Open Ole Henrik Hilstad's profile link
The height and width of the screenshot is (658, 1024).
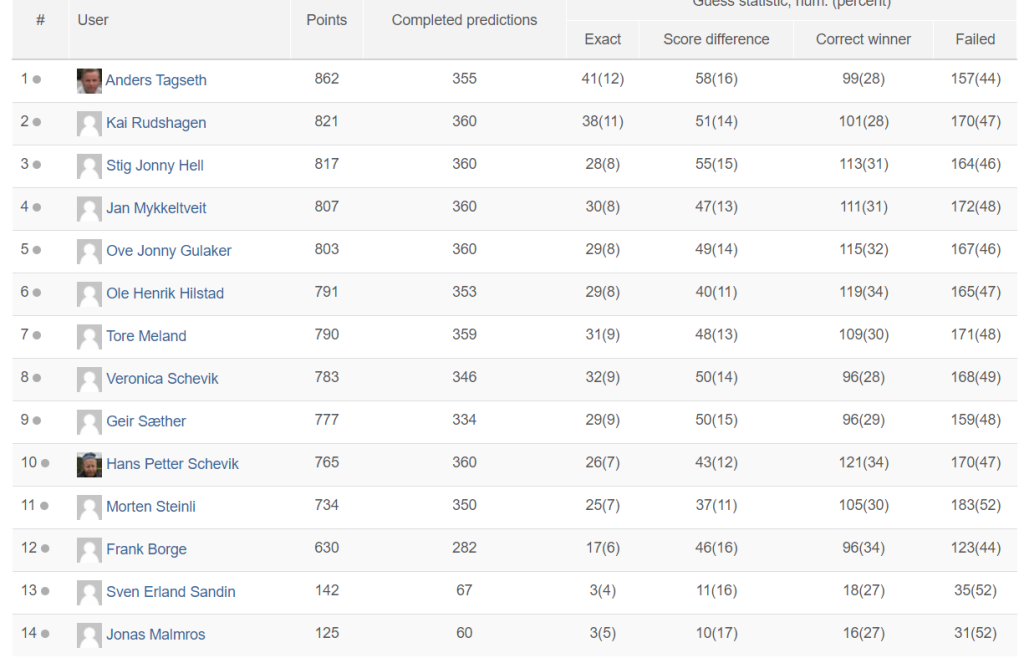coord(165,293)
